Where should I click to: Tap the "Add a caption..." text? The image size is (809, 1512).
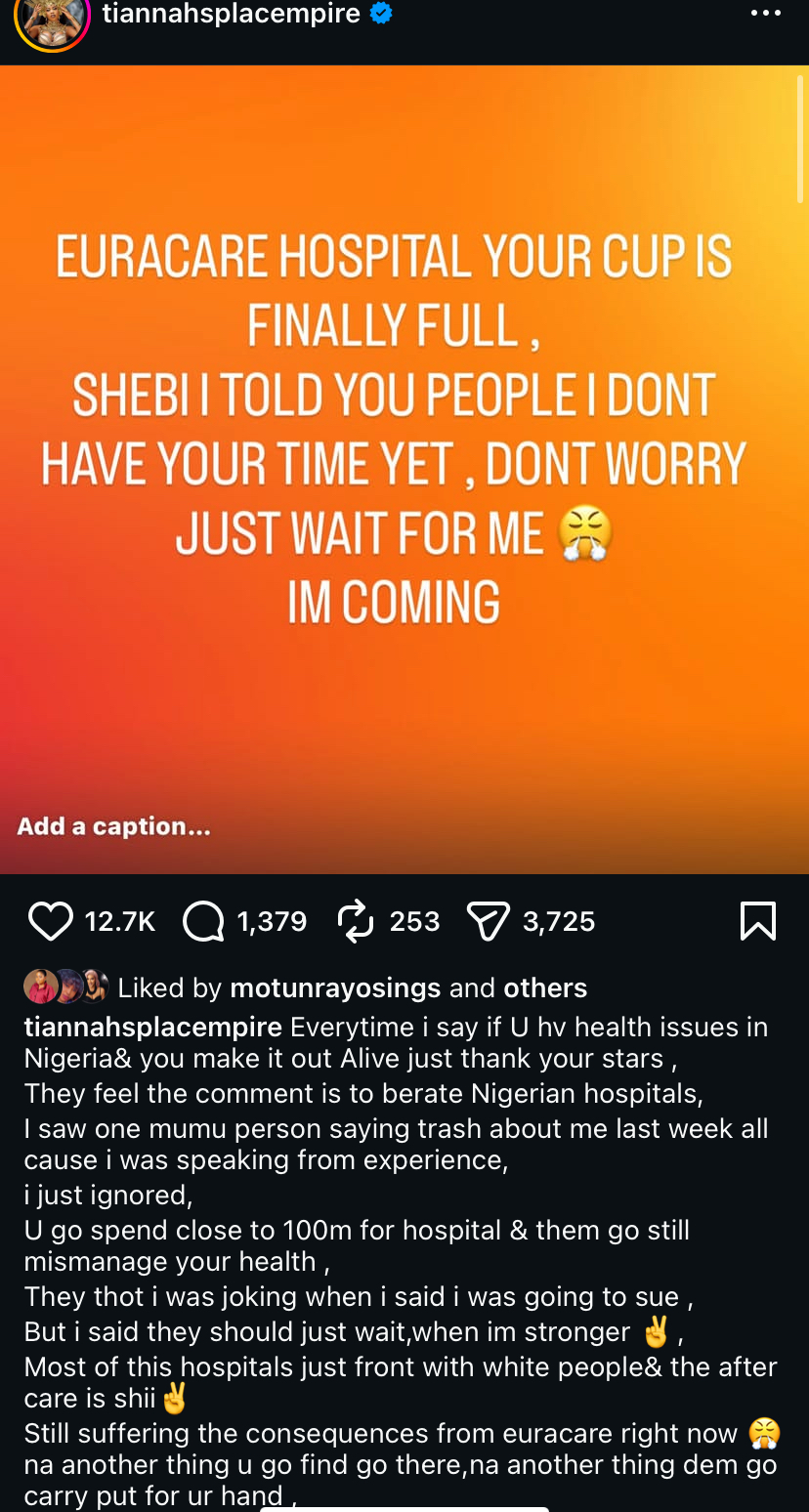click(x=113, y=826)
